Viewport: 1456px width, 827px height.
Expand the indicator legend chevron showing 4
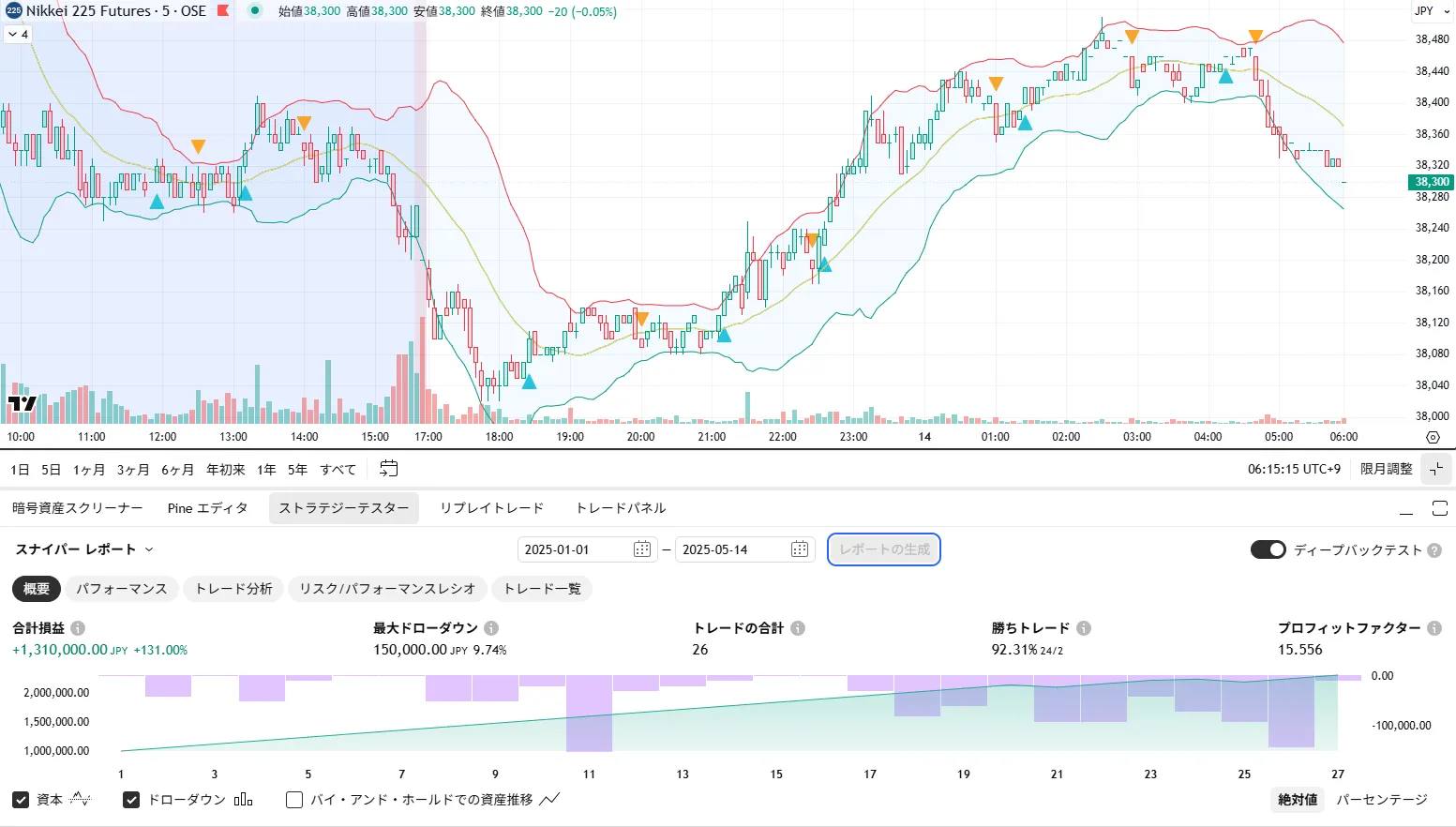pos(18,34)
